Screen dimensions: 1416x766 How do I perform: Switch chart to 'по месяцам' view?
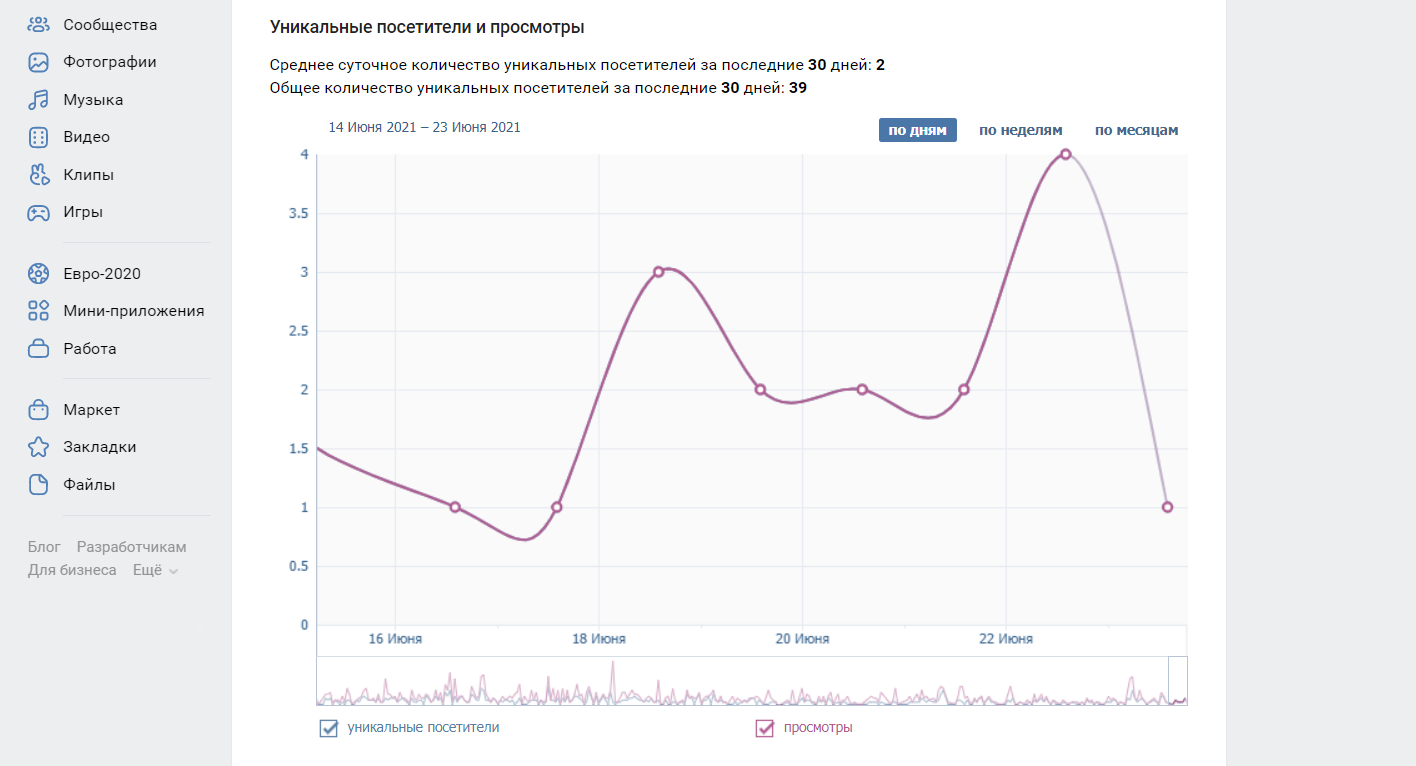1136,130
